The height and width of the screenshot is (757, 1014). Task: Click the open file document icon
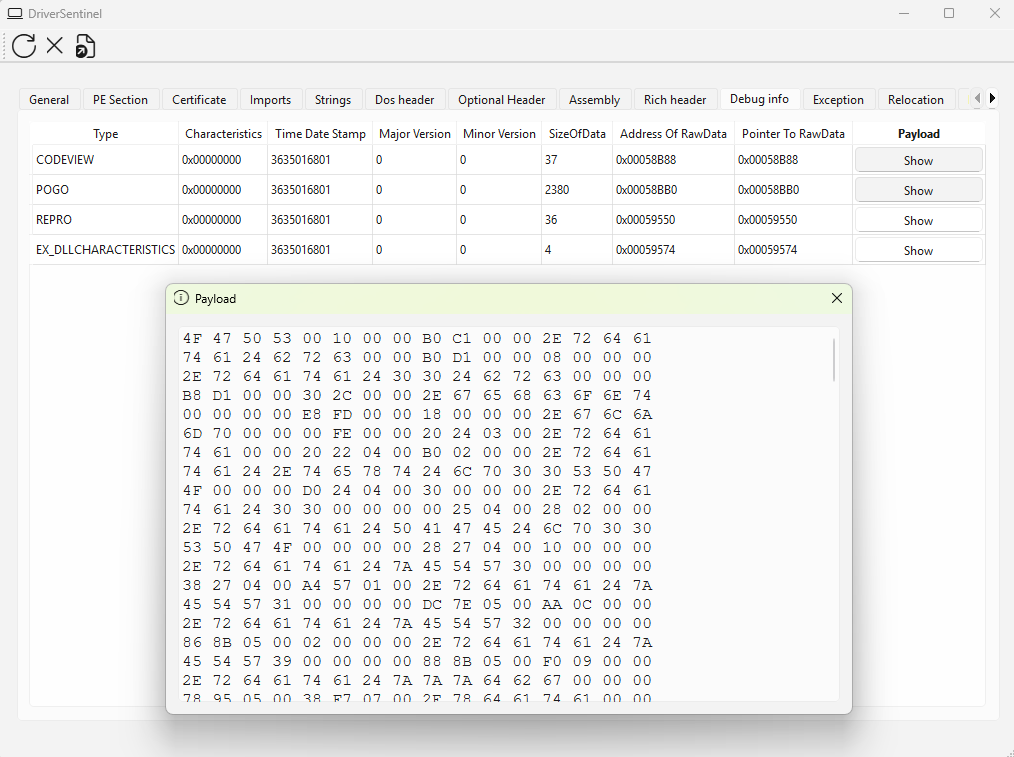(85, 46)
